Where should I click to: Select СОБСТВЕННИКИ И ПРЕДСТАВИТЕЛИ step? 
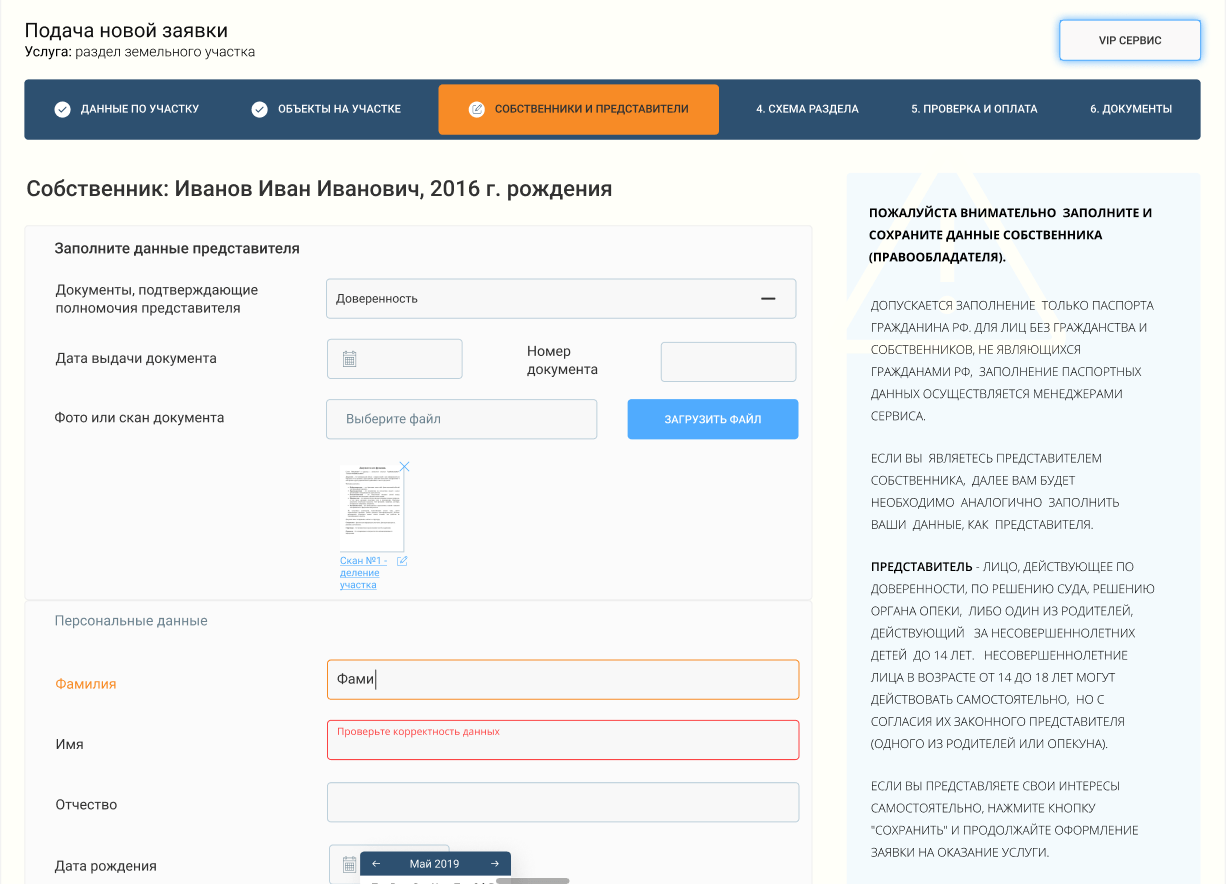click(578, 109)
